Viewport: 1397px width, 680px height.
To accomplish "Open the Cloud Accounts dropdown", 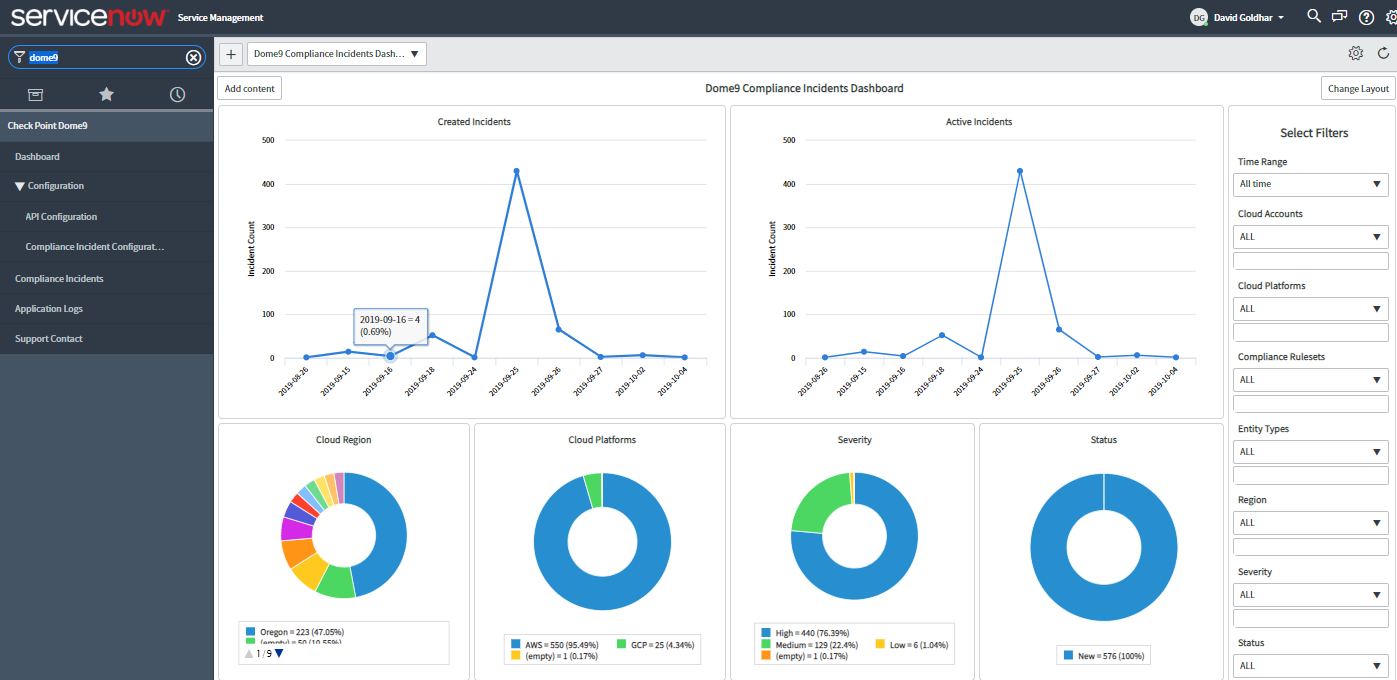I will [1311, 237].
